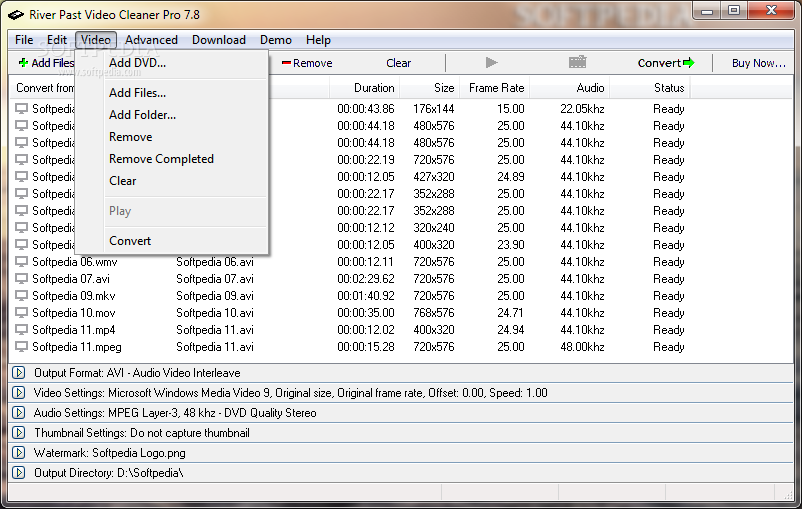The height and width of the screenshot is (509, 802).
Task: Click monitor icon of the 176x144 row
Action: point(21,109)
